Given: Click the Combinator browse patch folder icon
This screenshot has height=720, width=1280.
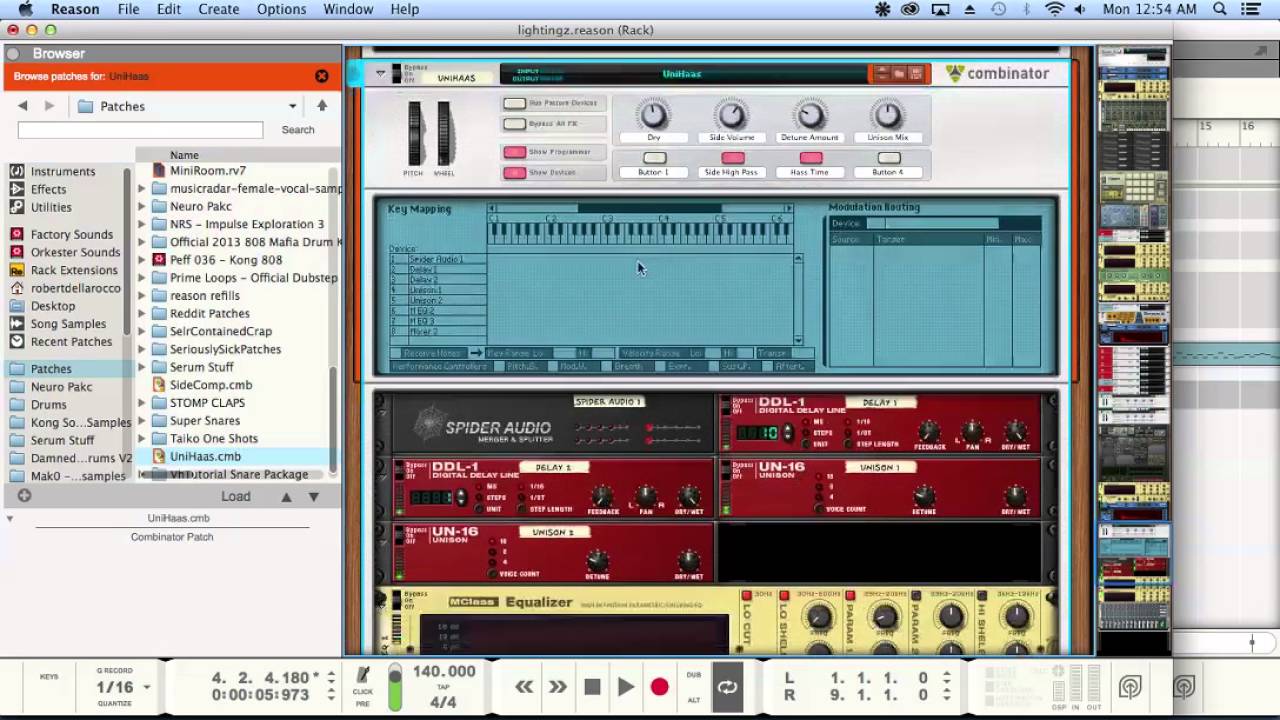Looking at the screenshot, I should click(898, 74).
